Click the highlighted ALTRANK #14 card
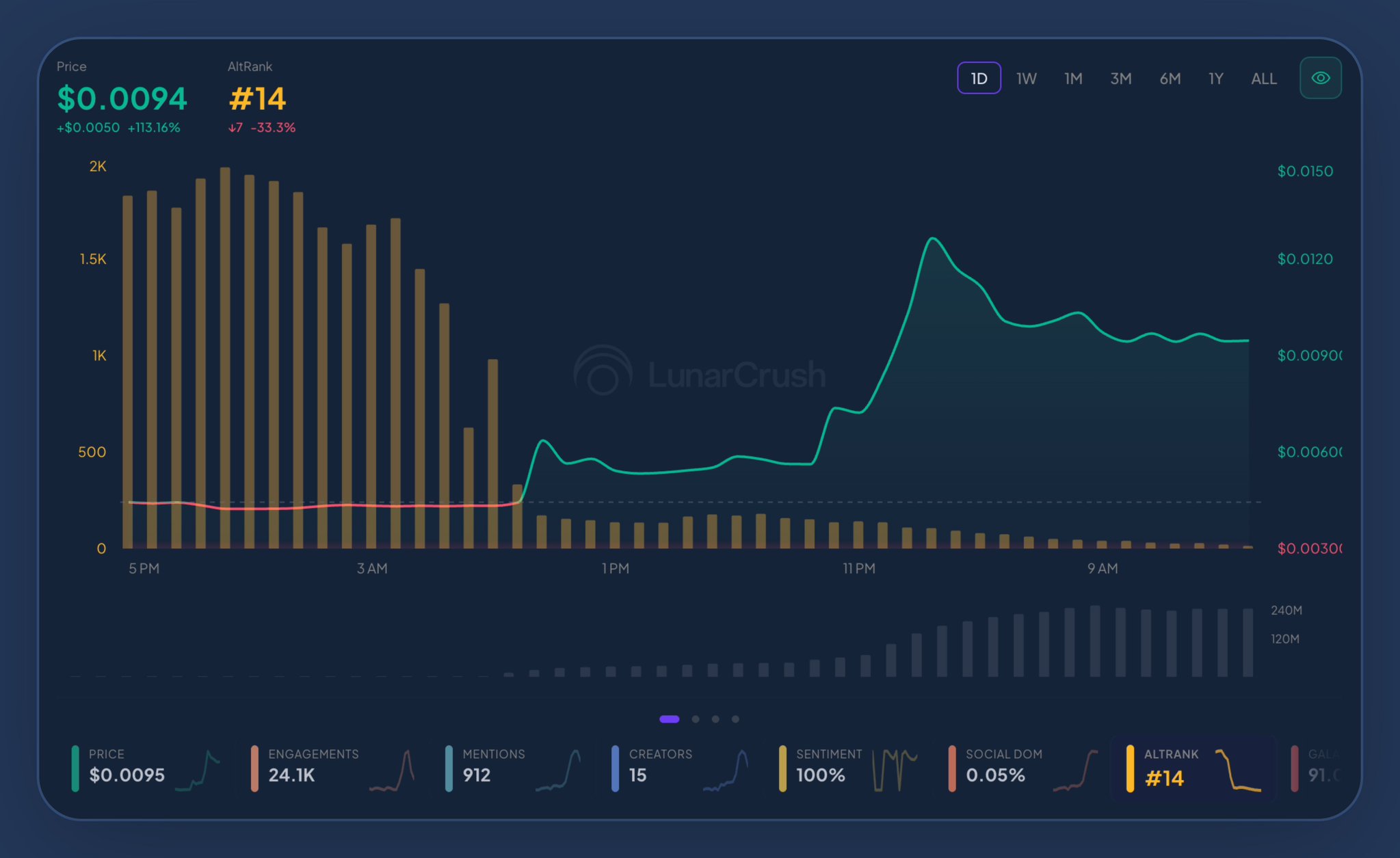 tap(1193, 769)
